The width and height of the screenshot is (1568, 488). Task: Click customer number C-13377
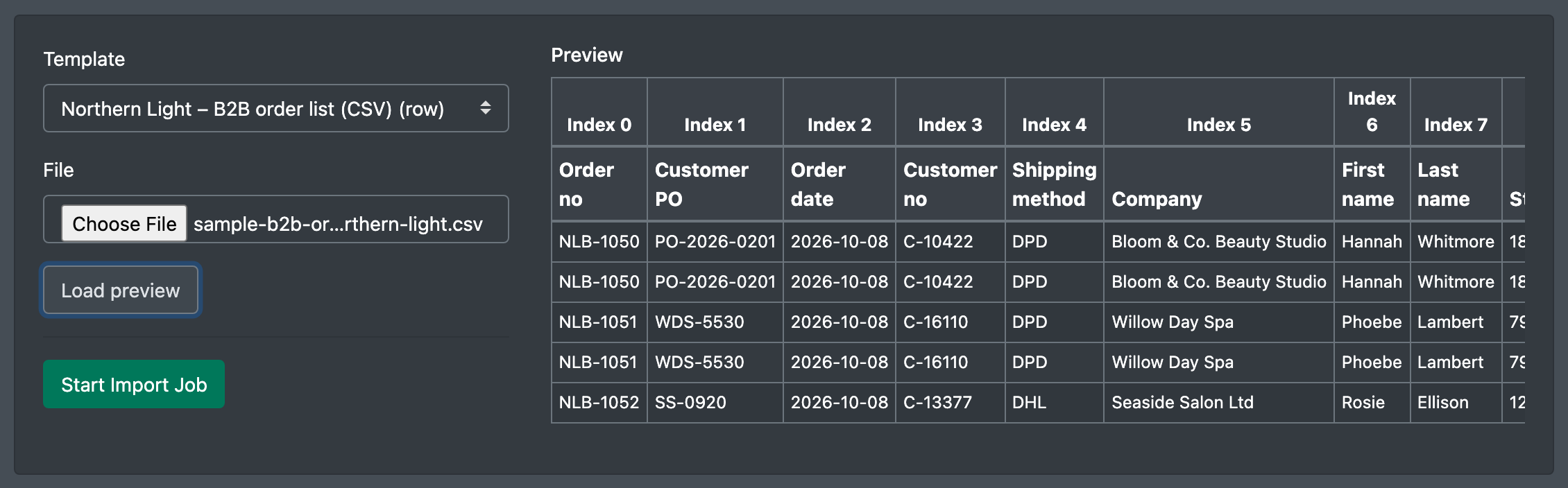[951, 403]
